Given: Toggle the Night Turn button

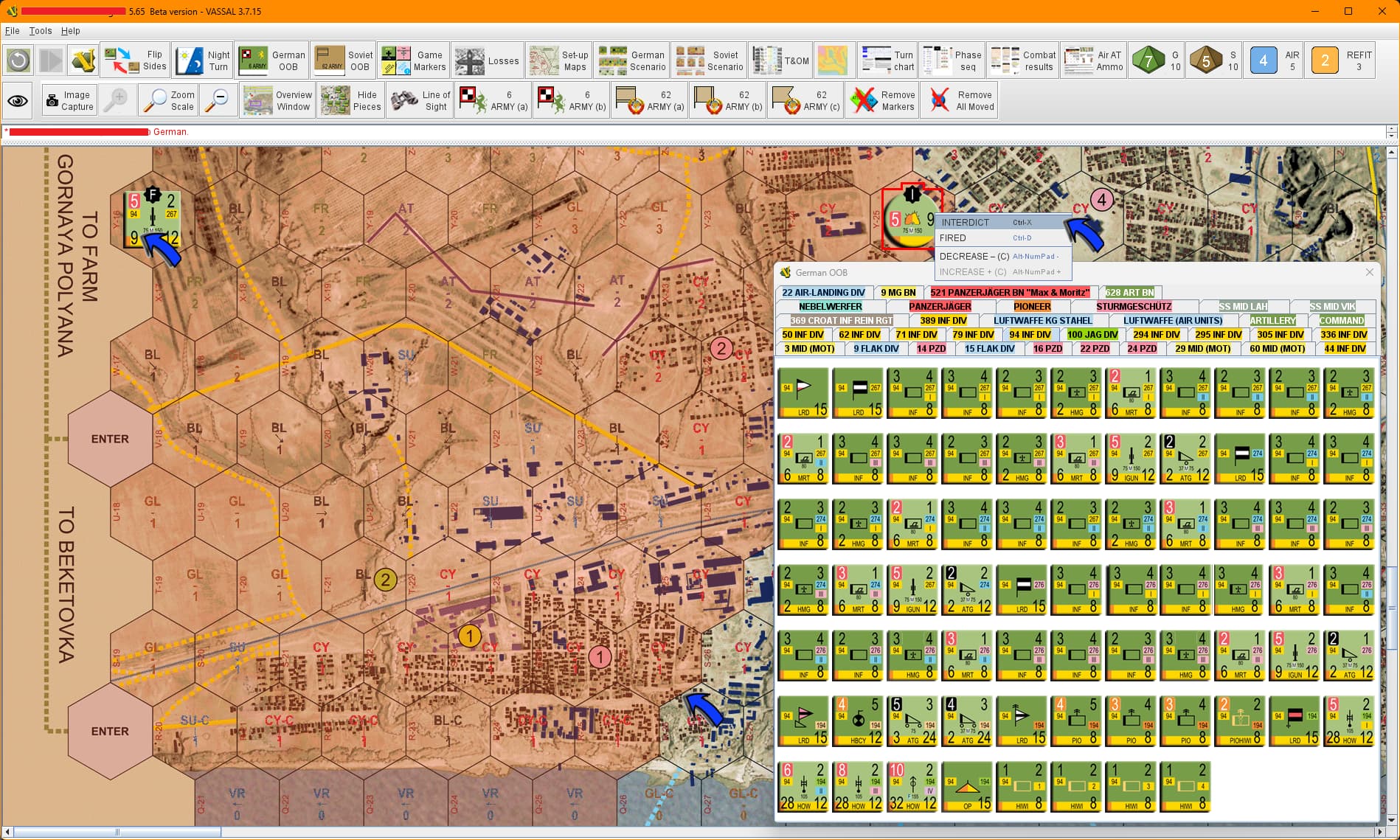Looking at the screenshot, I should tap(203, 60).
